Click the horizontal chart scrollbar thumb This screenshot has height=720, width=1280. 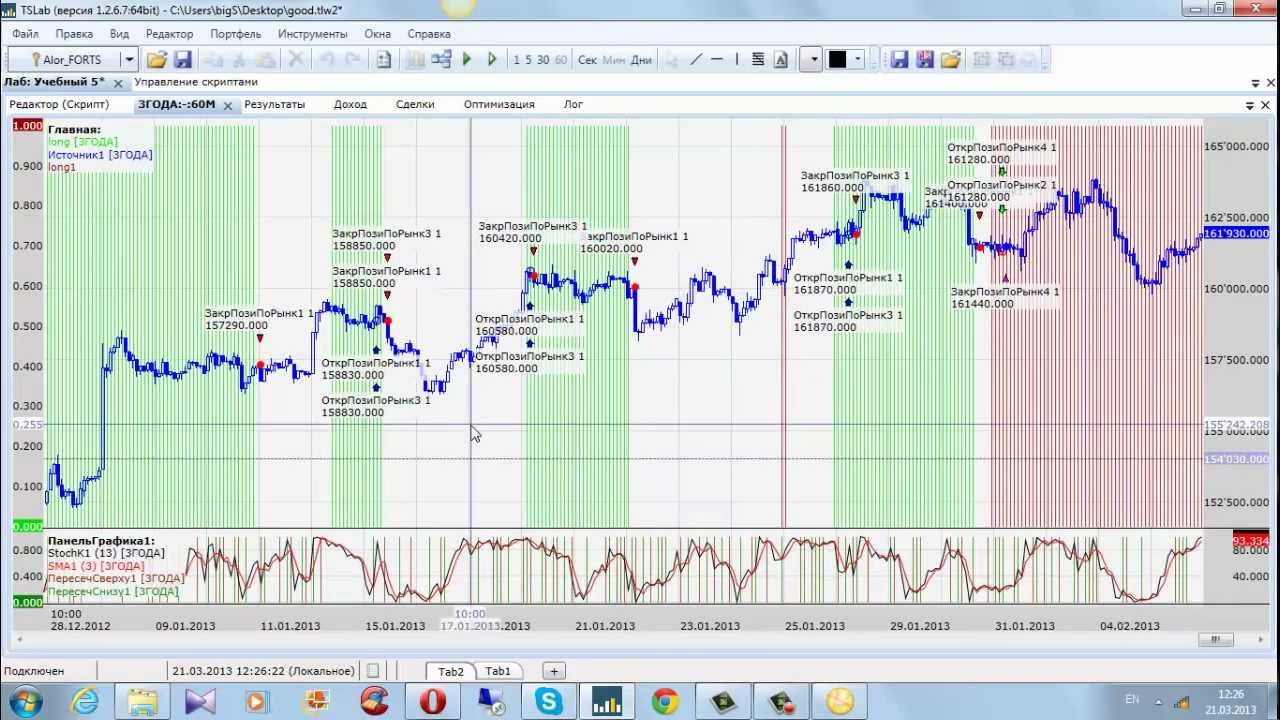(1215, 639)
